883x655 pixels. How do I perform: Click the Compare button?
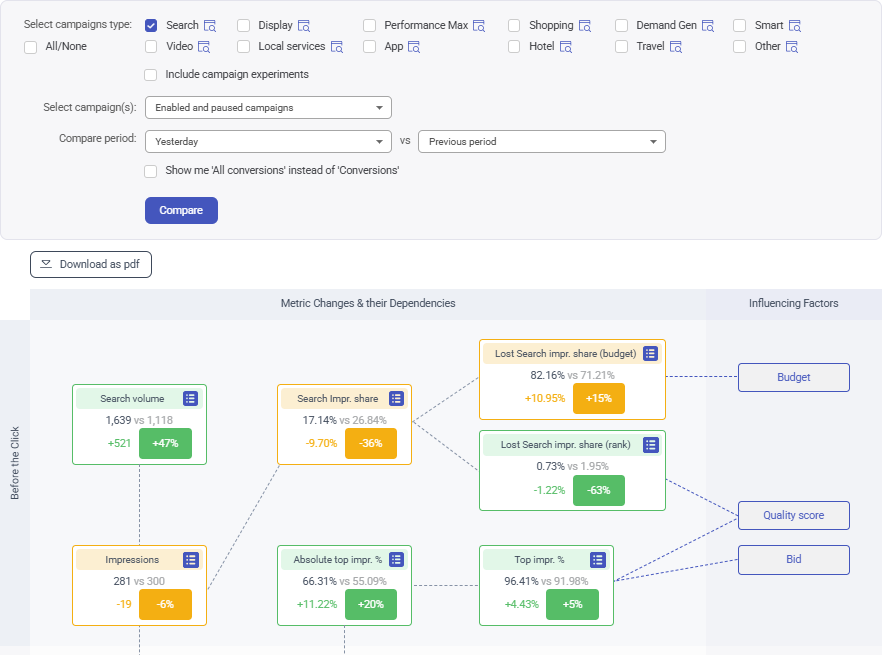tap(181, 210)
